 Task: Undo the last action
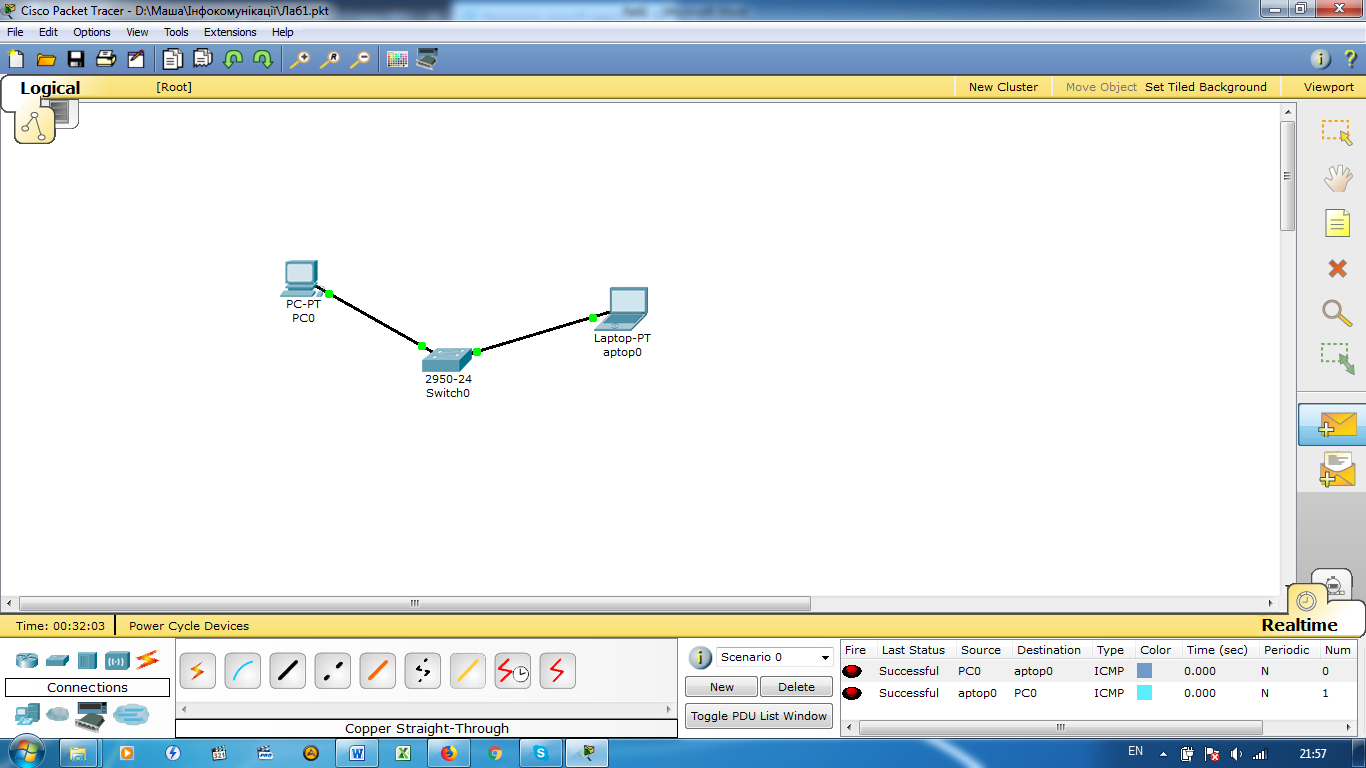coord(233,59)
